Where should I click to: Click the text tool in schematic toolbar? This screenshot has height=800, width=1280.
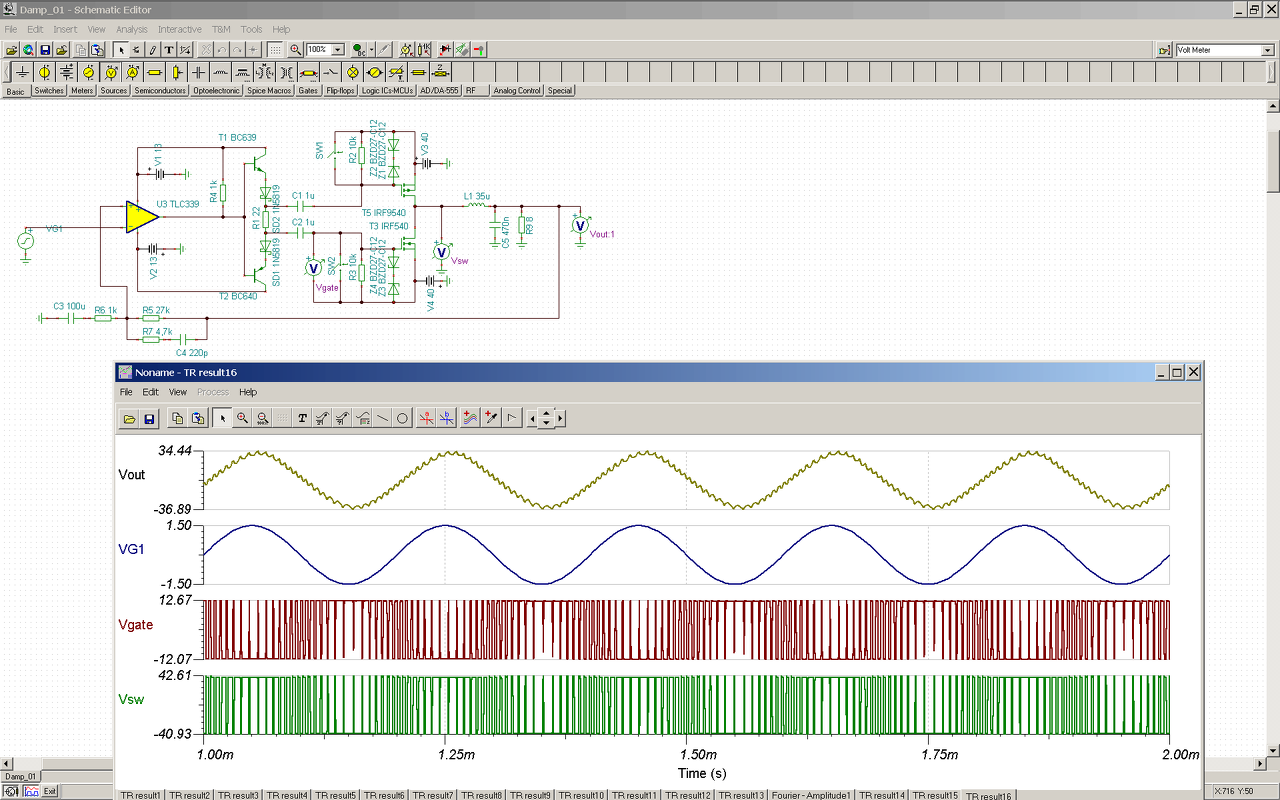169,49
